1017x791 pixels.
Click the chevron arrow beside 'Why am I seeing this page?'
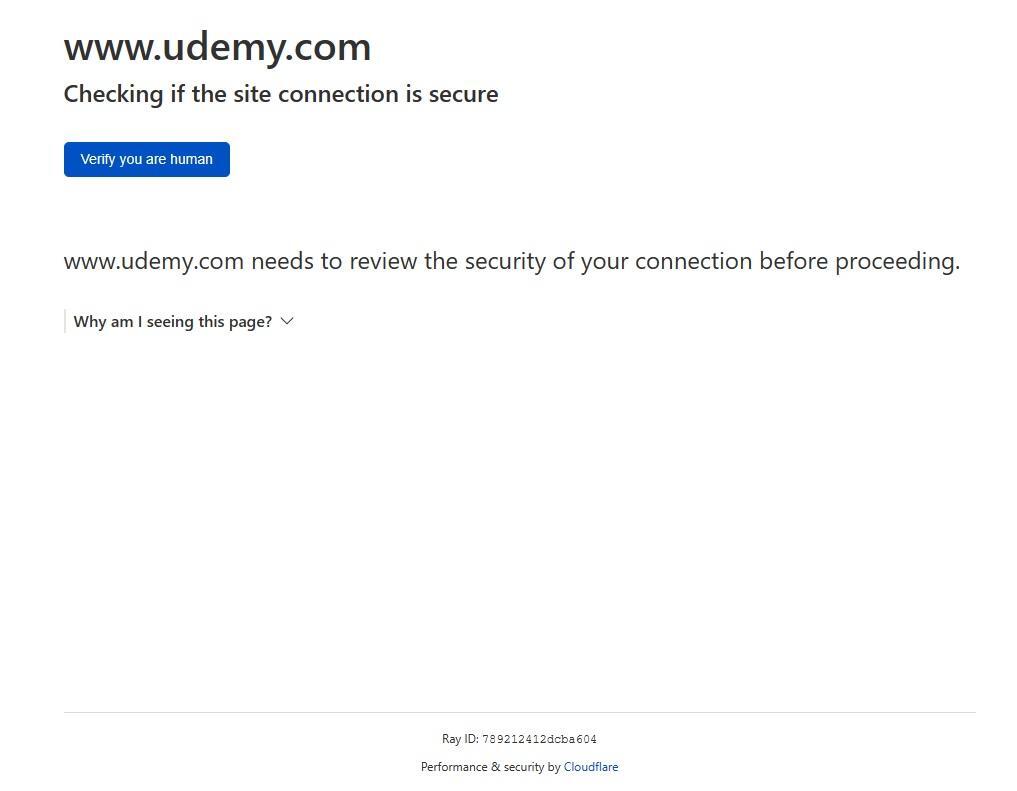pyautogui.click(x=287, y=321)
